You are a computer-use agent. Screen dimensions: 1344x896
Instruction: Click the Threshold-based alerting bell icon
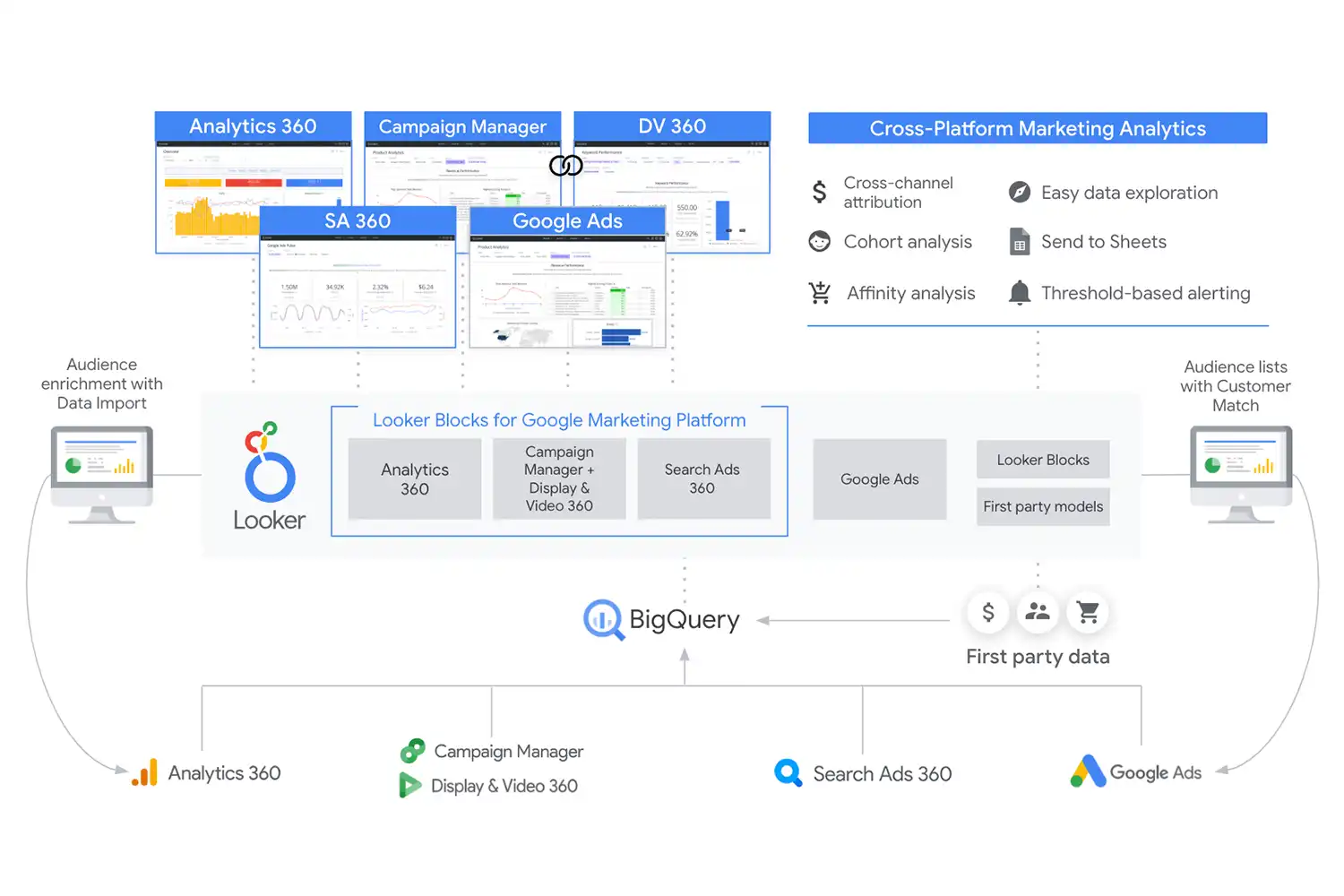(x=1019, y=293)
